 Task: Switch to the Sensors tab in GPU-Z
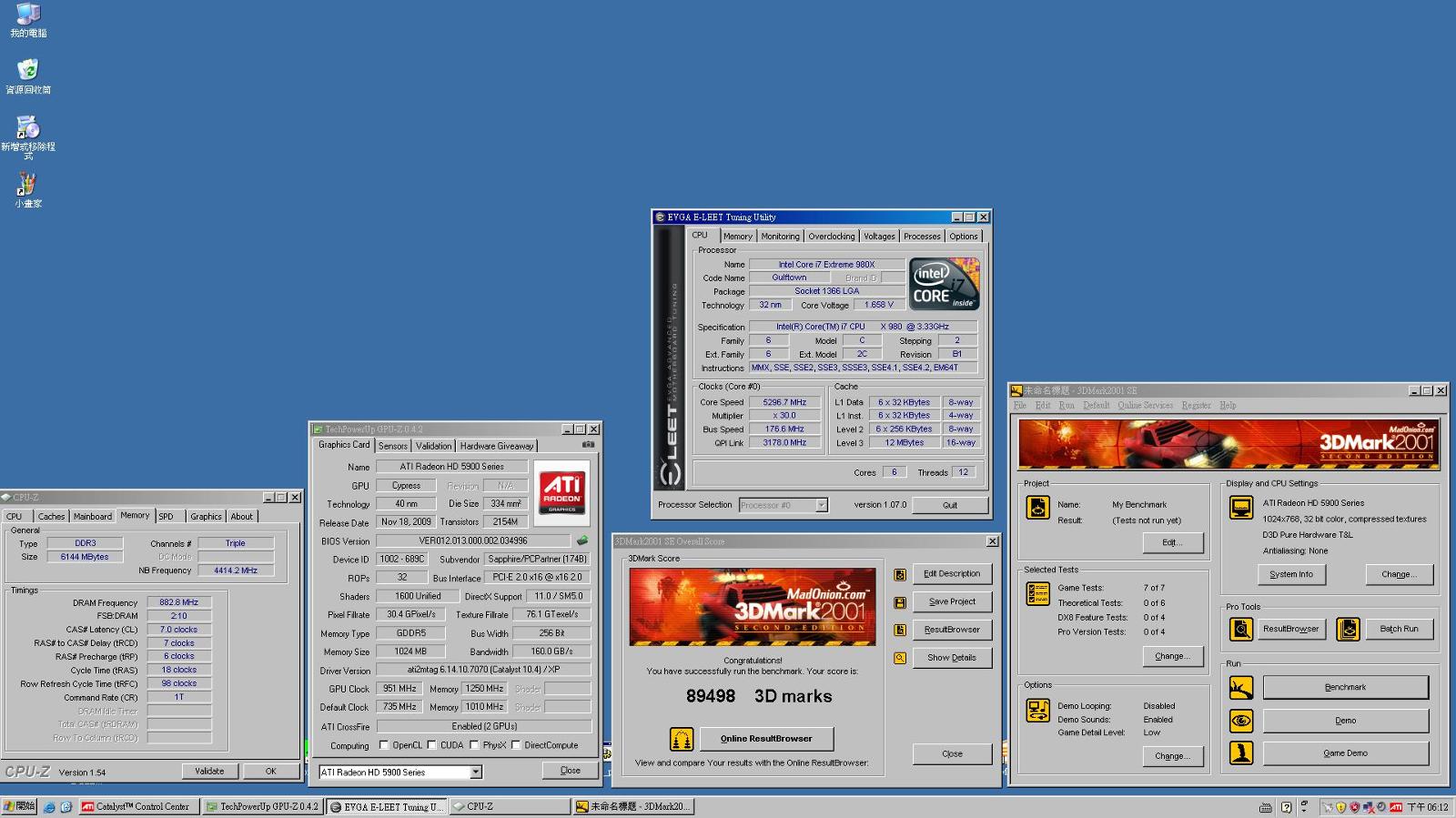393,446
